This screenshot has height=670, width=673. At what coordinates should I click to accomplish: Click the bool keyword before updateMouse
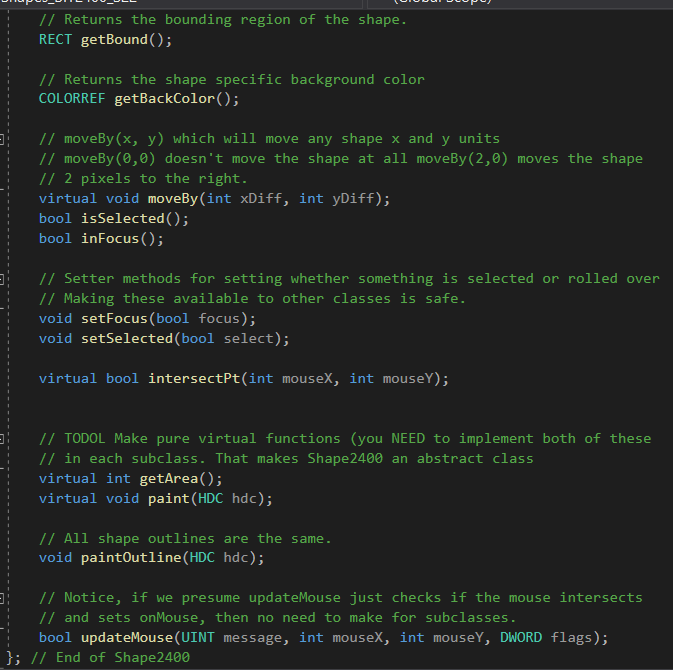[x=55, y=637]
